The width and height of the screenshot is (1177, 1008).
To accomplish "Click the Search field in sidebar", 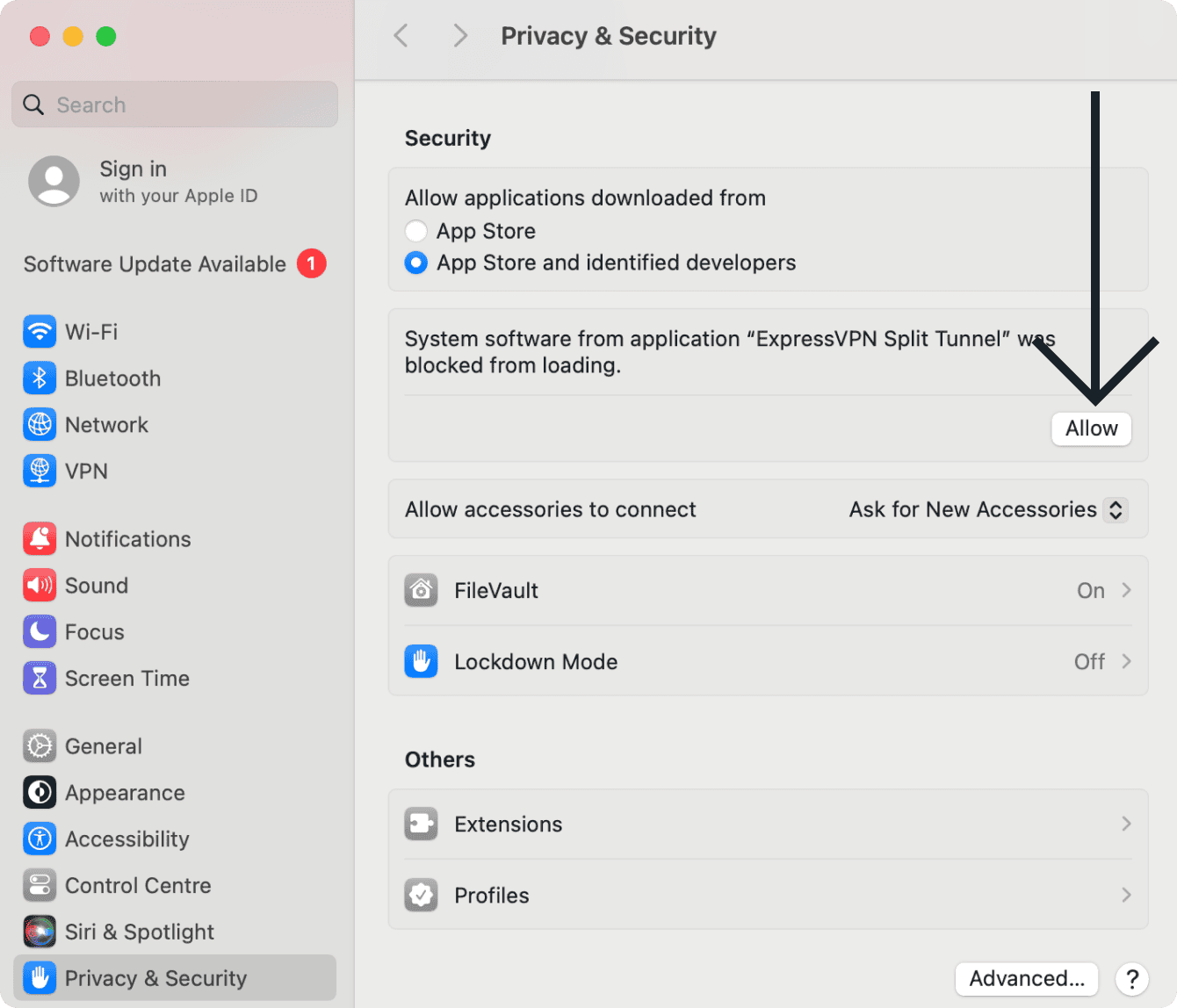I will [x=175, y=105].
